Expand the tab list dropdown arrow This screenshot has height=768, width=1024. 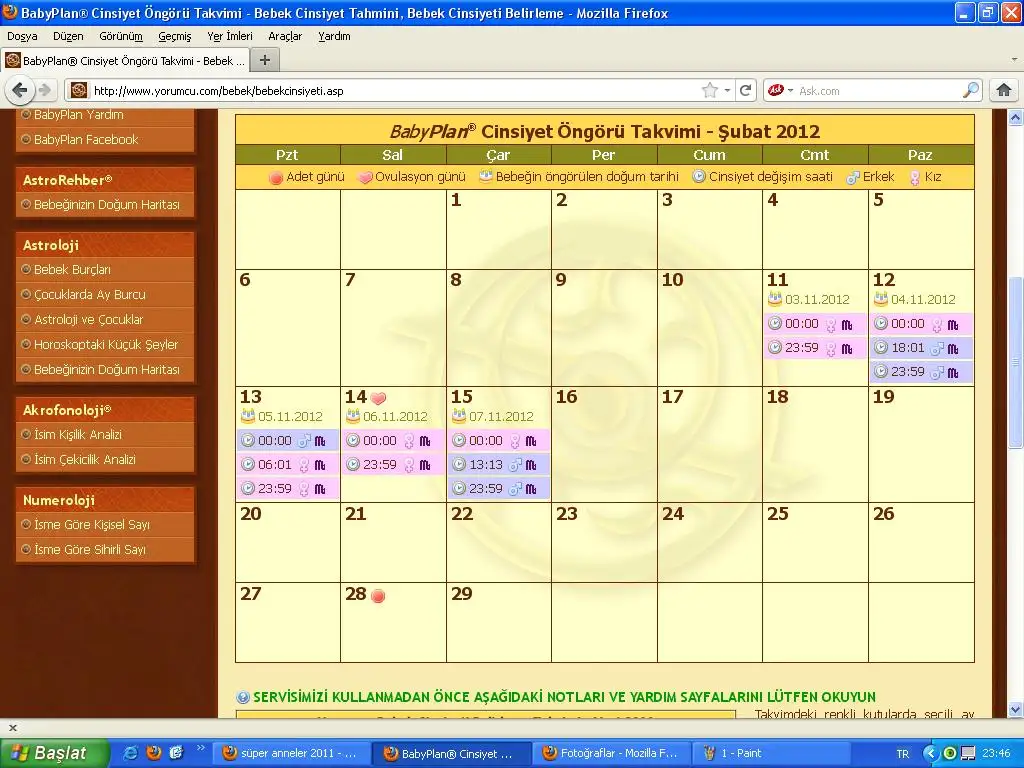[1014, 60]
